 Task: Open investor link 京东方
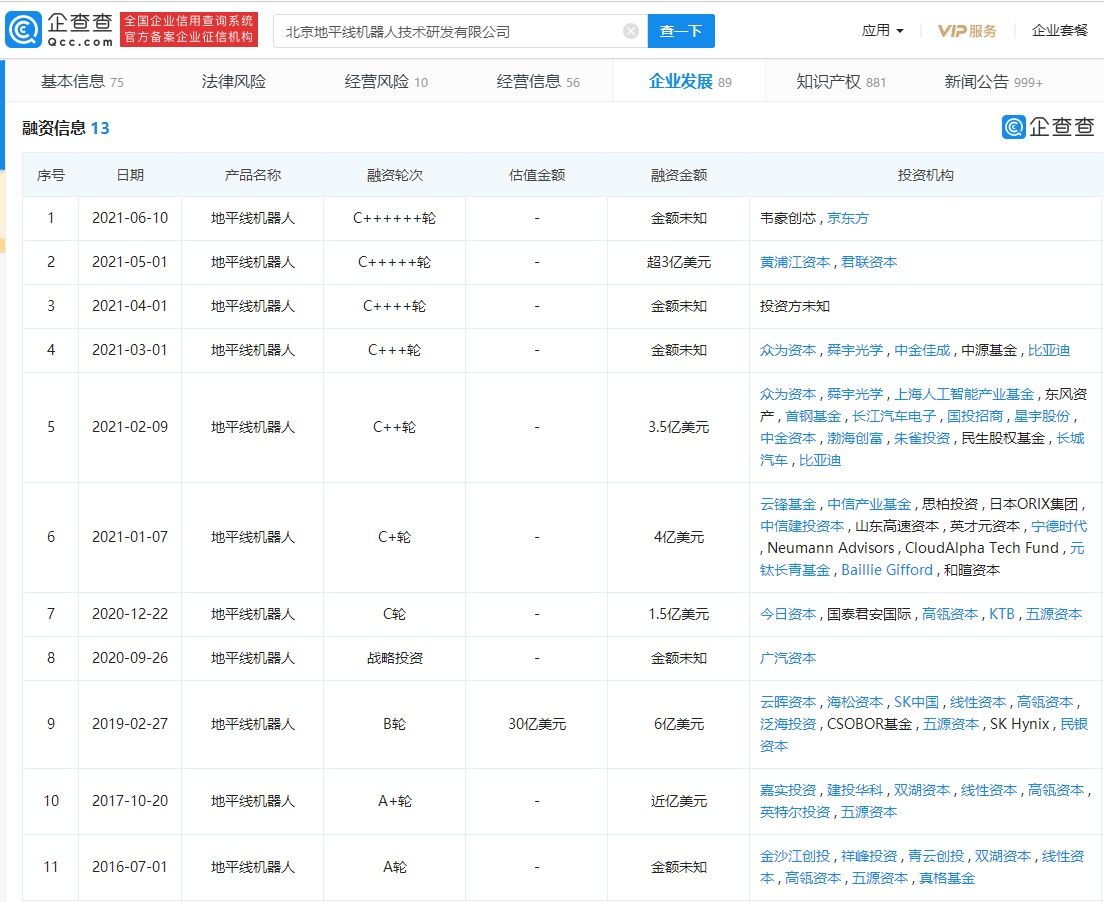pyautogui.click(x=848, y=218)
